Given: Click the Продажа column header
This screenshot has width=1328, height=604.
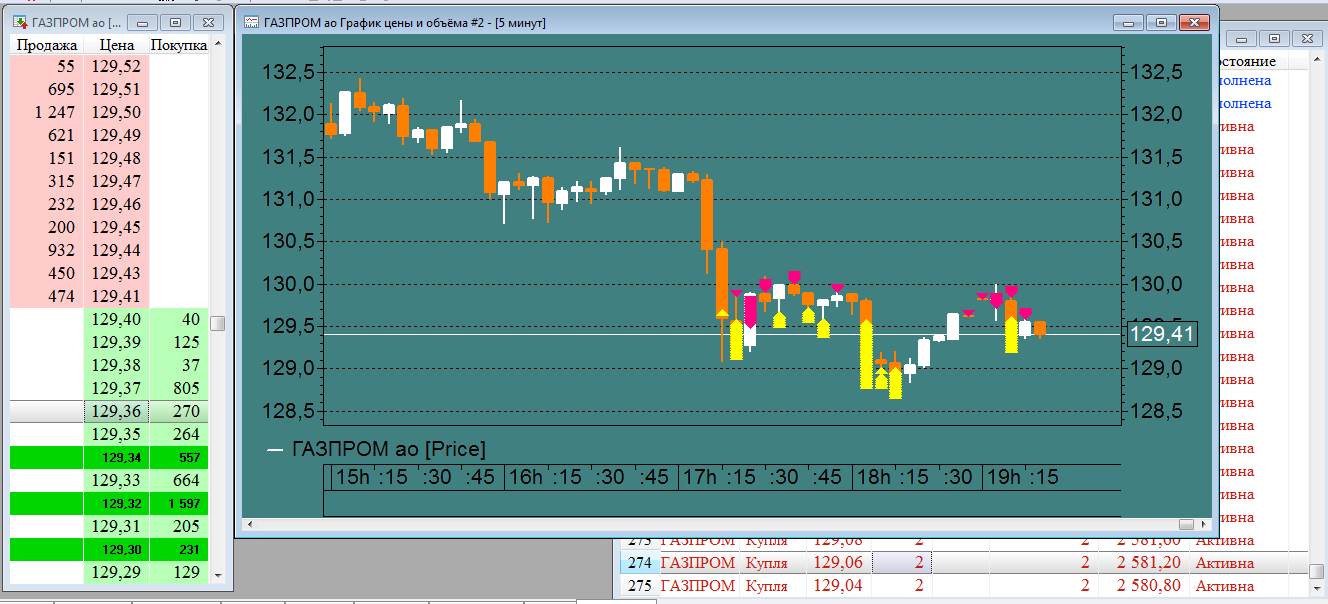Looking at the screenshot, I should tap(47, 45).
